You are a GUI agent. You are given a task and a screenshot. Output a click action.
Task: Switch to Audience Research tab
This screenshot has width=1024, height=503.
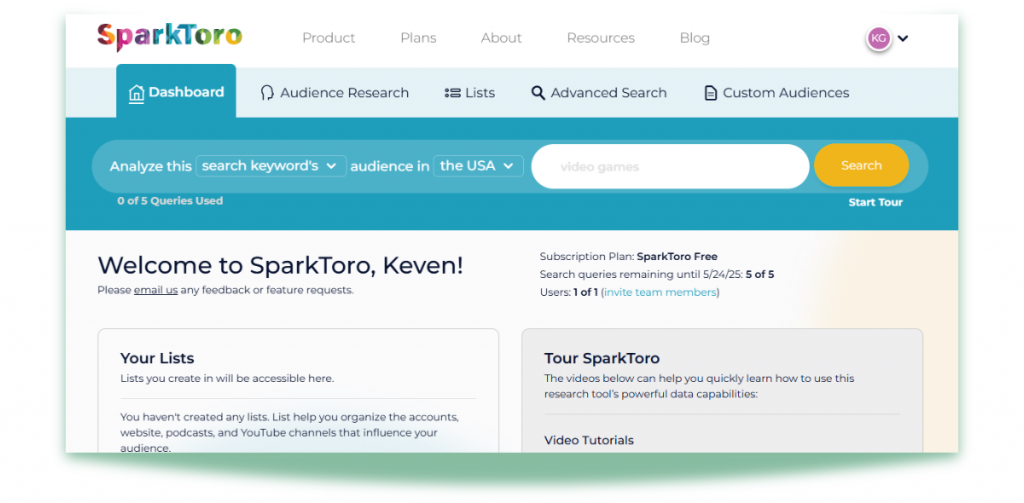pos(334,93)
